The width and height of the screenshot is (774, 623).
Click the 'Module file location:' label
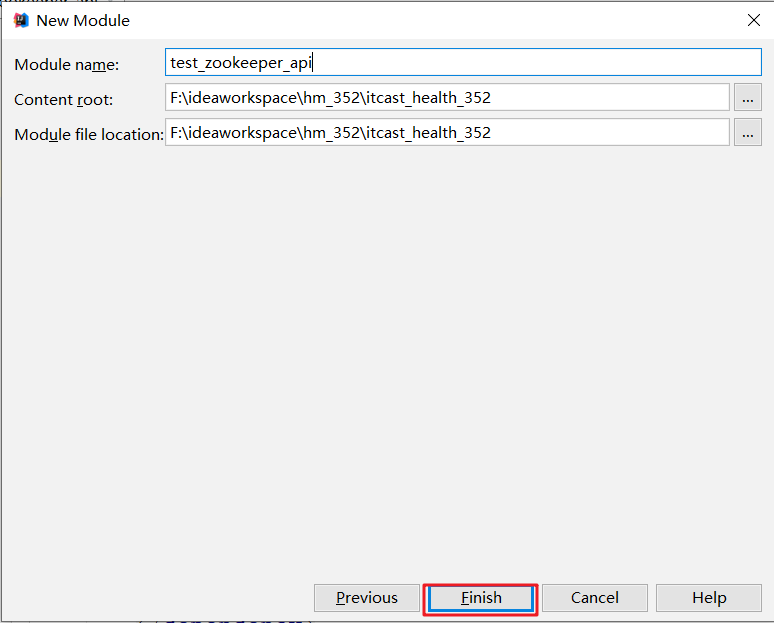pyautogui.click(x=88, y=134)
